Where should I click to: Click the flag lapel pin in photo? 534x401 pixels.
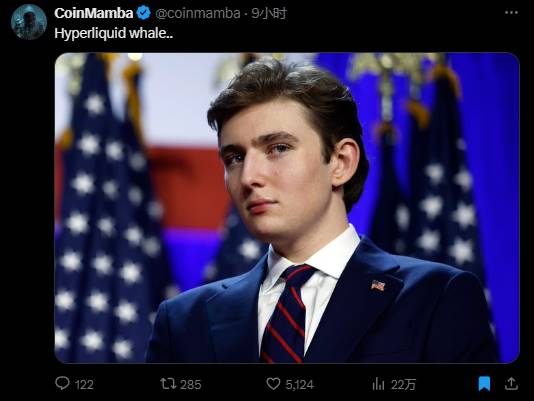(x=378, y=285)
